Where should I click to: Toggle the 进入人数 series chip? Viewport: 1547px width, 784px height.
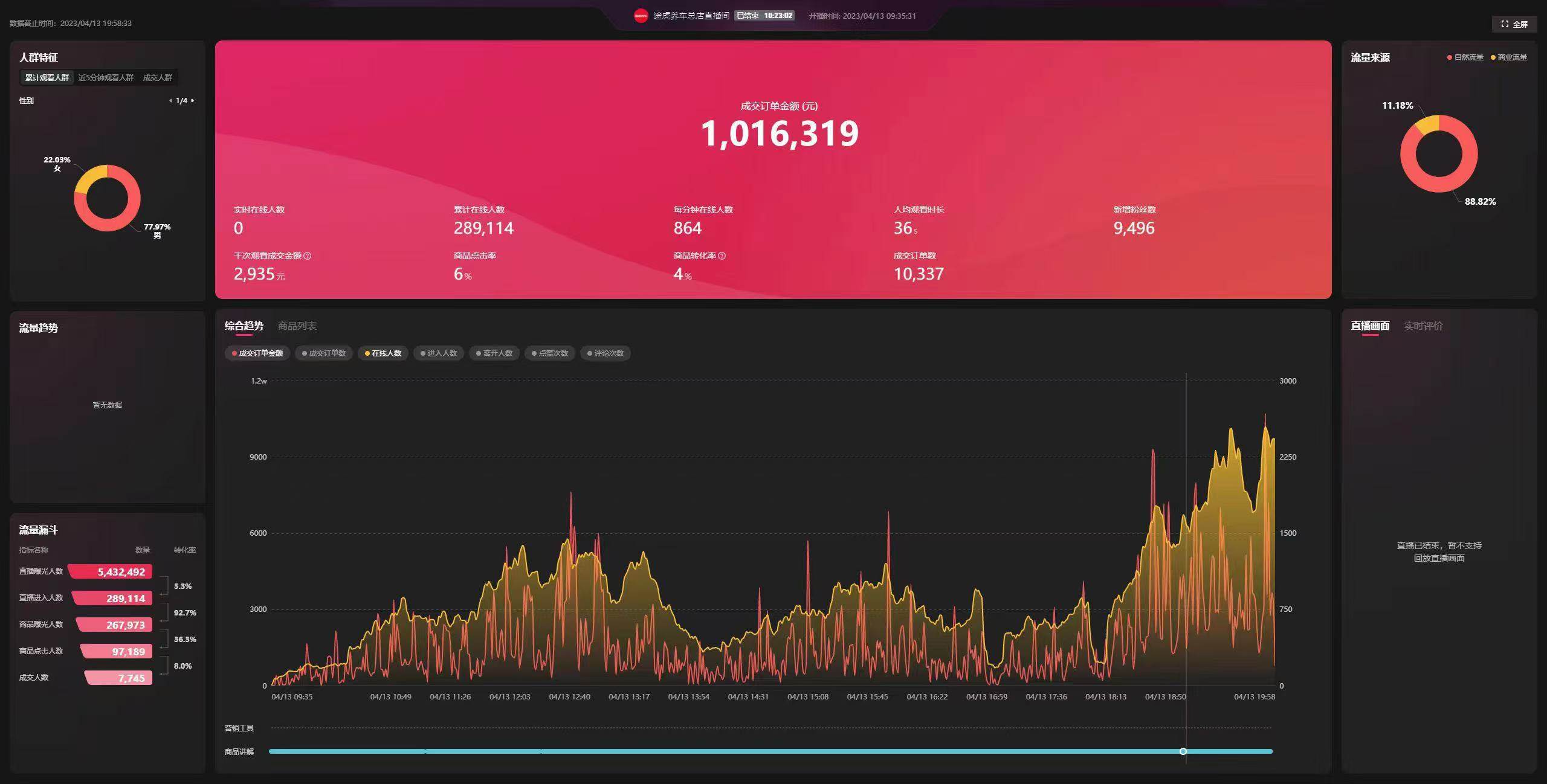438,353
